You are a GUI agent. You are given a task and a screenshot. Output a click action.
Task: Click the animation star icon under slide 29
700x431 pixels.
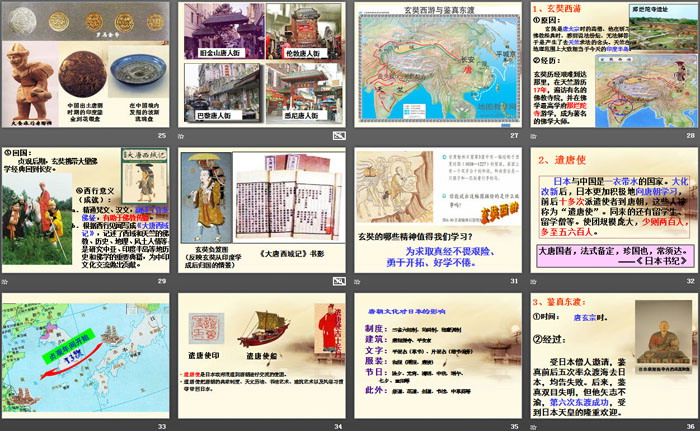pyautogui.click(x=5, y=281)
